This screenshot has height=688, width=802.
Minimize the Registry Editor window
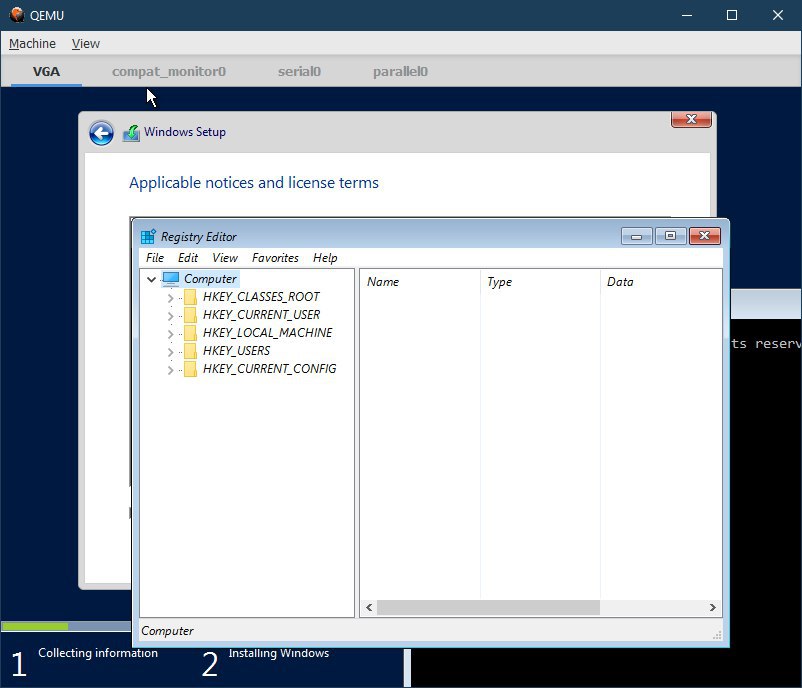(x=637, y=236)
